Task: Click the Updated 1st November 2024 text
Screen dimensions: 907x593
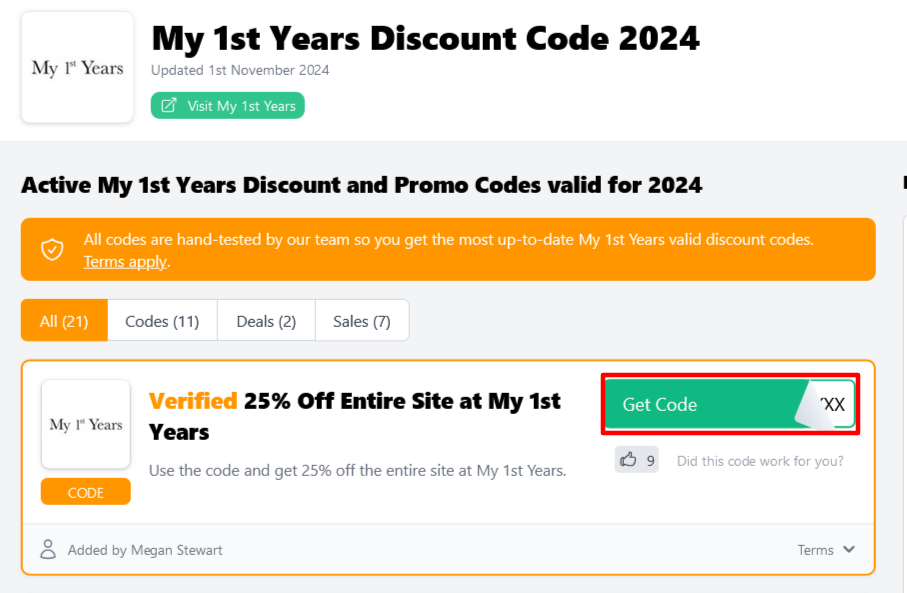Action: point(240,70)
